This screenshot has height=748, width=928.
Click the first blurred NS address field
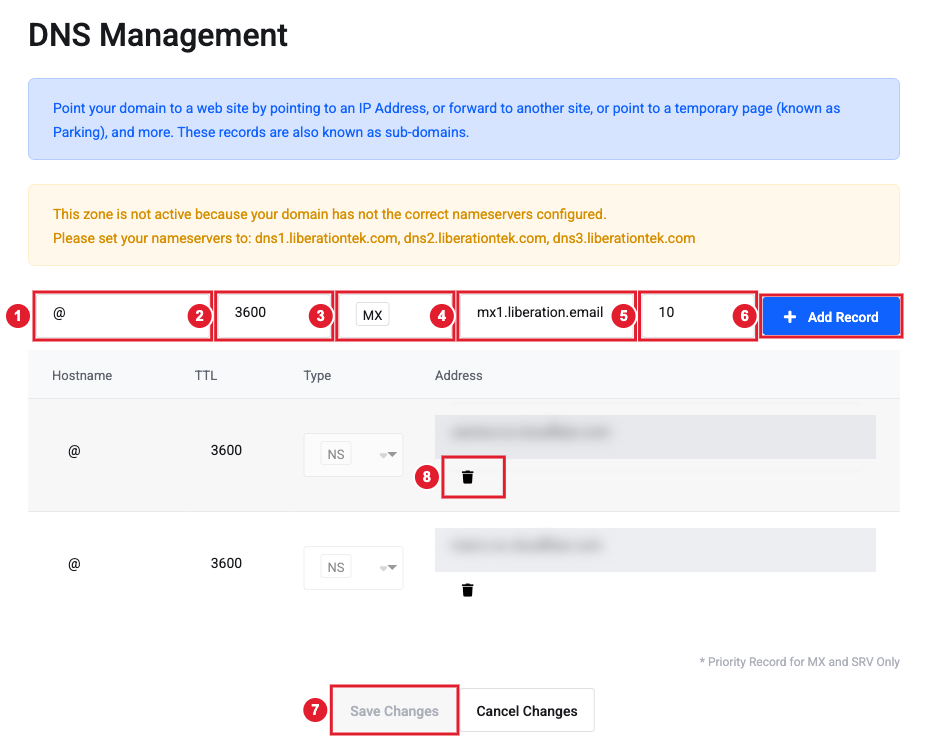click(x=655, y=437)
